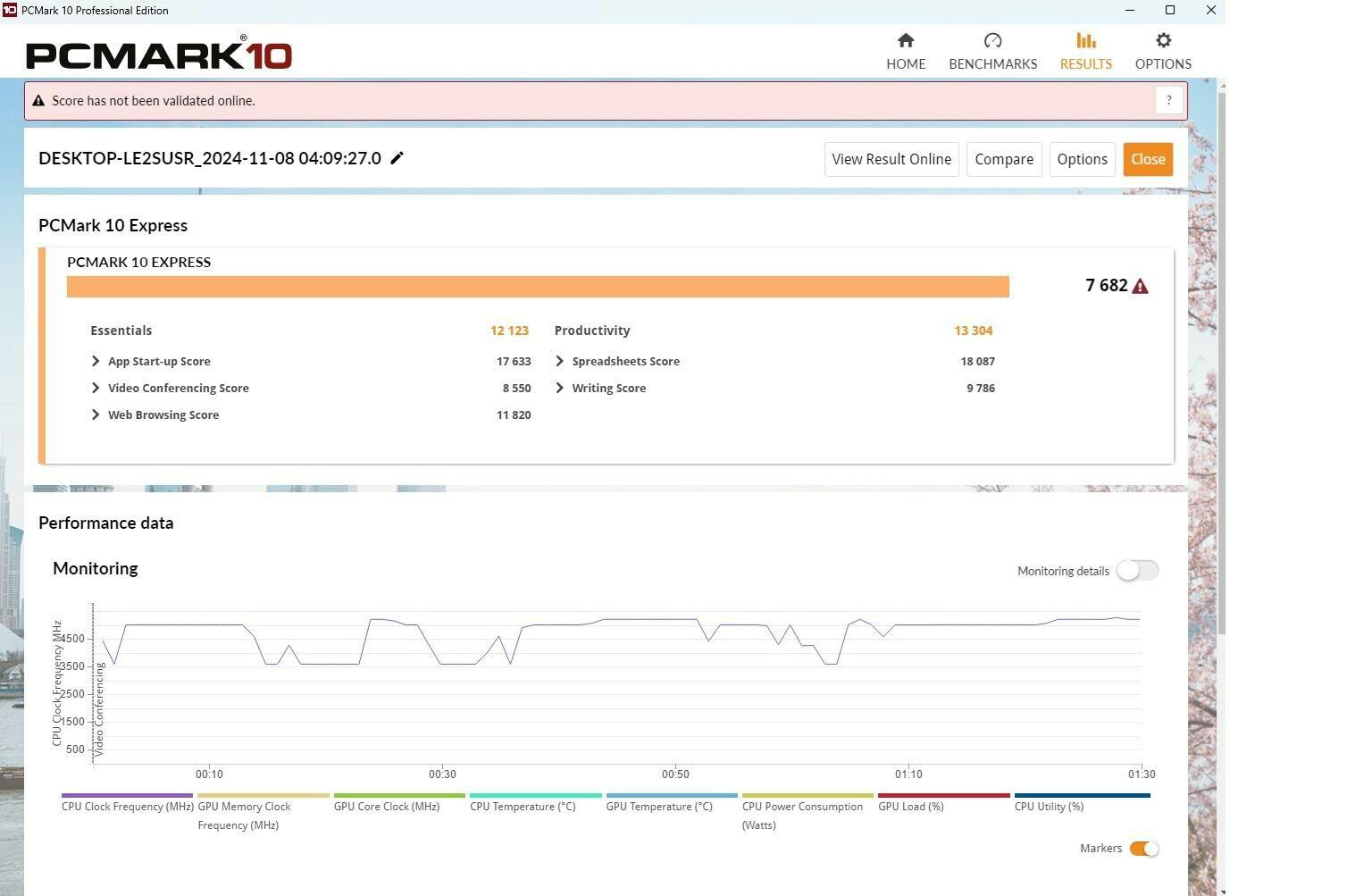Toggle CPU Power Consumption legend item
Screen dimensions: 1372x896
(x=807, y=814)
